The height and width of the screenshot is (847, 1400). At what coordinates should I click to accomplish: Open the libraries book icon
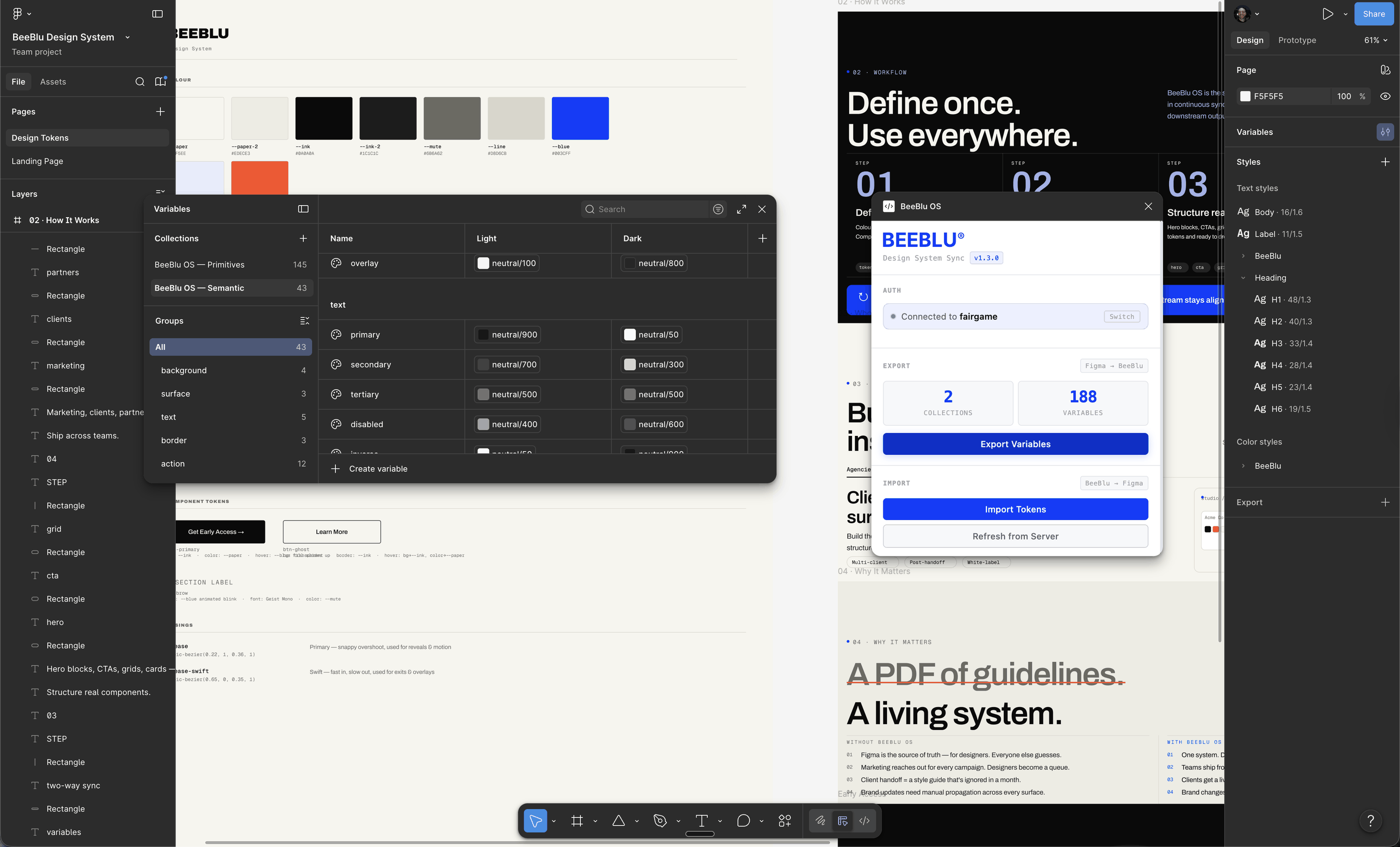160,82
